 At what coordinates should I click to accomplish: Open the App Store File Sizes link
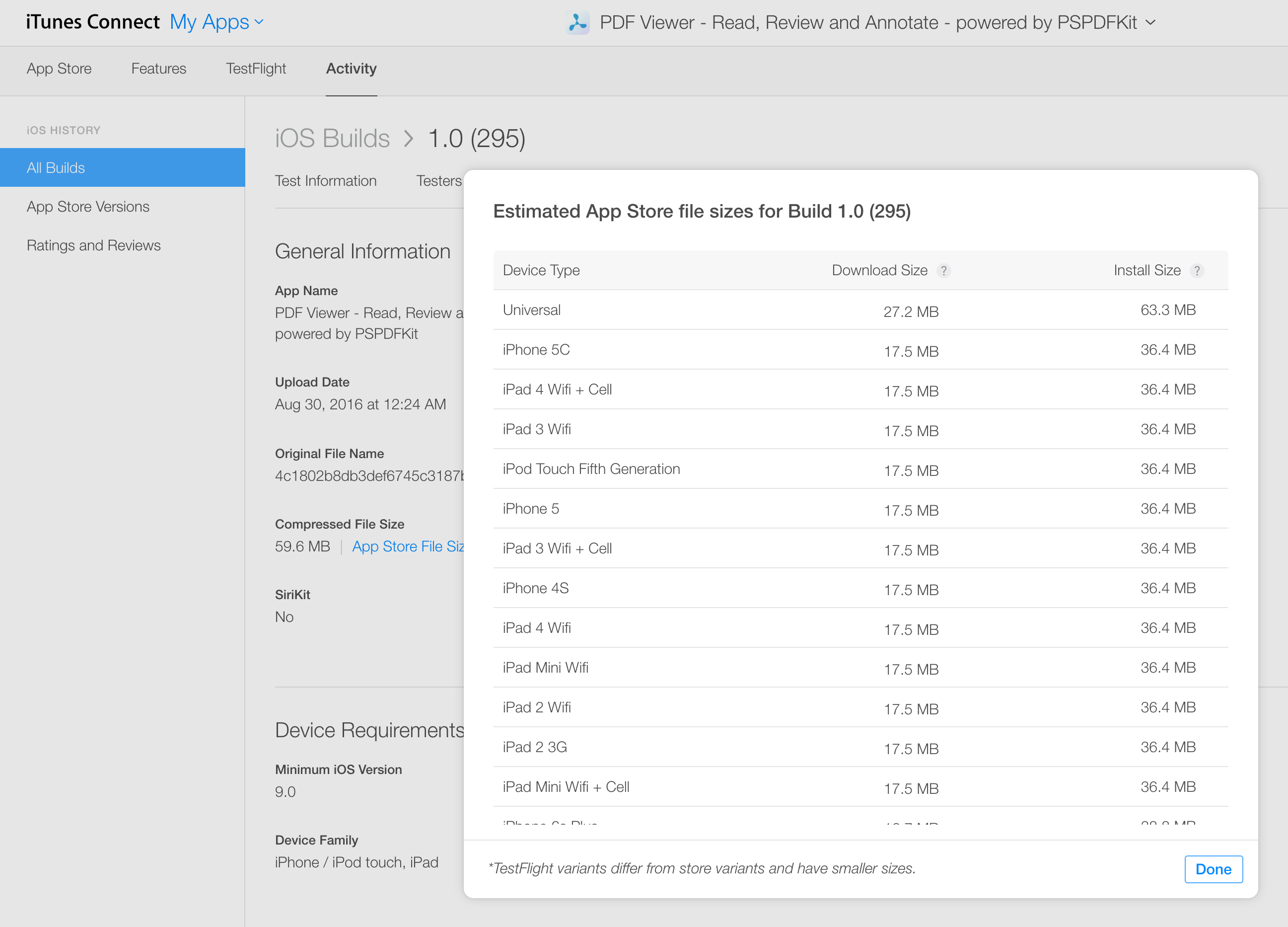tap(409, 546)
